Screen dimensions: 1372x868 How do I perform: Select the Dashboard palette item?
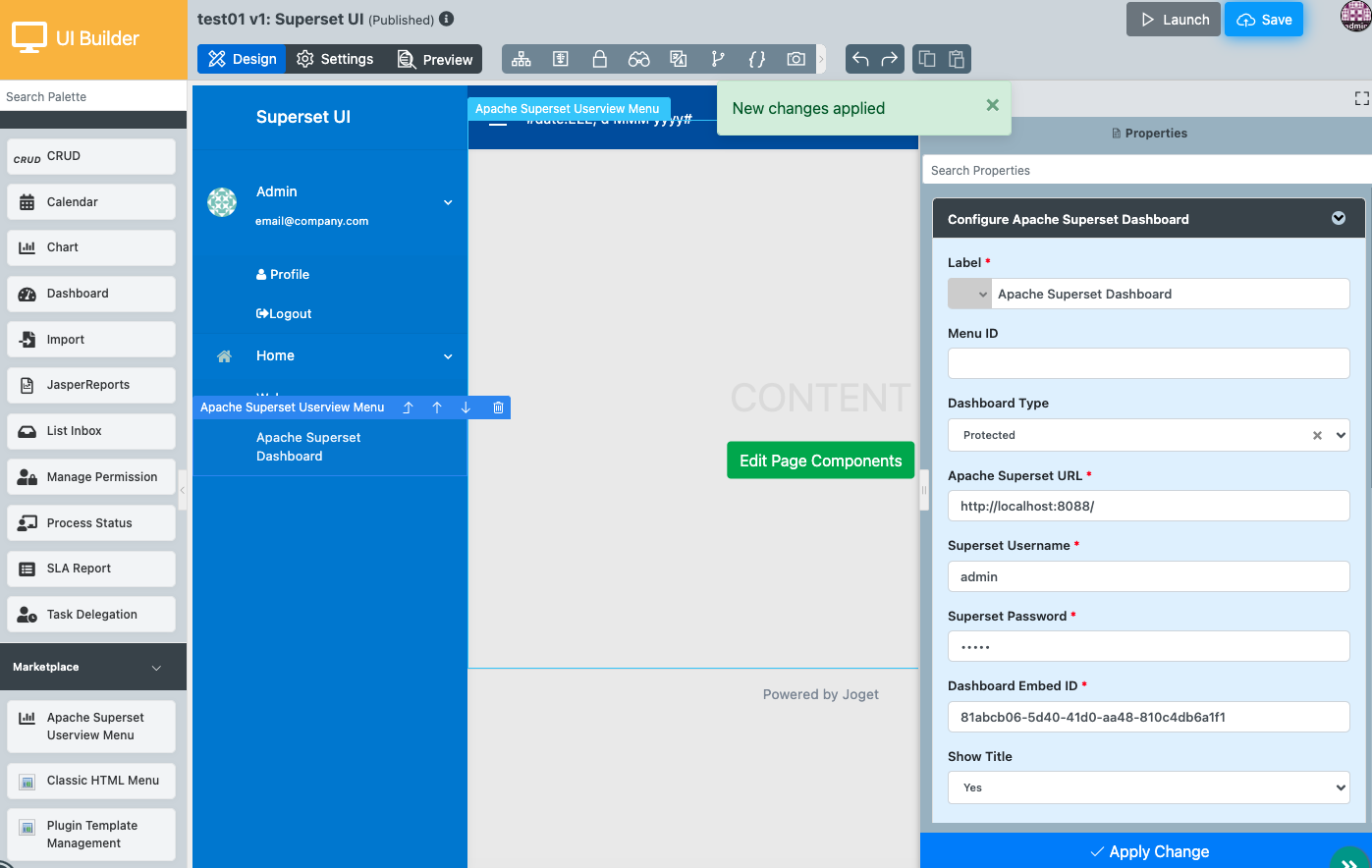[x=91, y=294]
